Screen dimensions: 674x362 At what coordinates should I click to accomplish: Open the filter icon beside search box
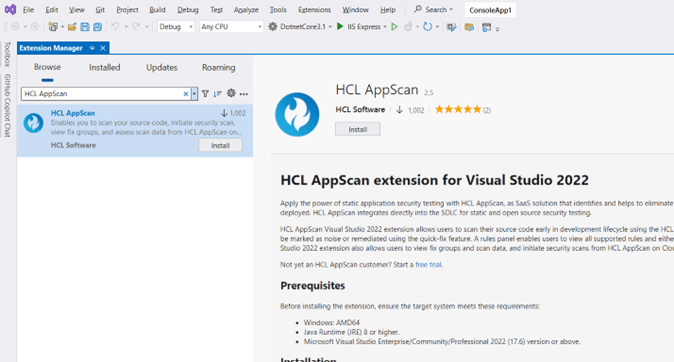pyautogui.click(x=205, y=94)
